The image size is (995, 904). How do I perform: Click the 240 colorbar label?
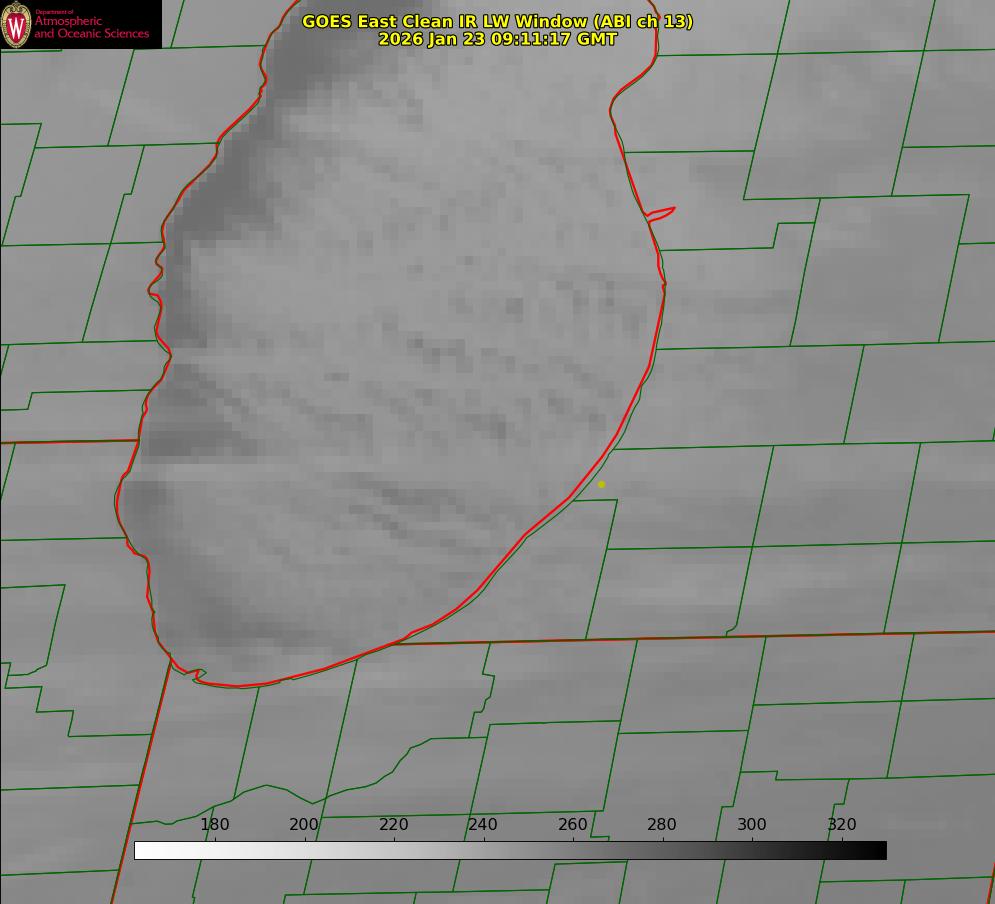pyautogui.click(x=483, y=824)
